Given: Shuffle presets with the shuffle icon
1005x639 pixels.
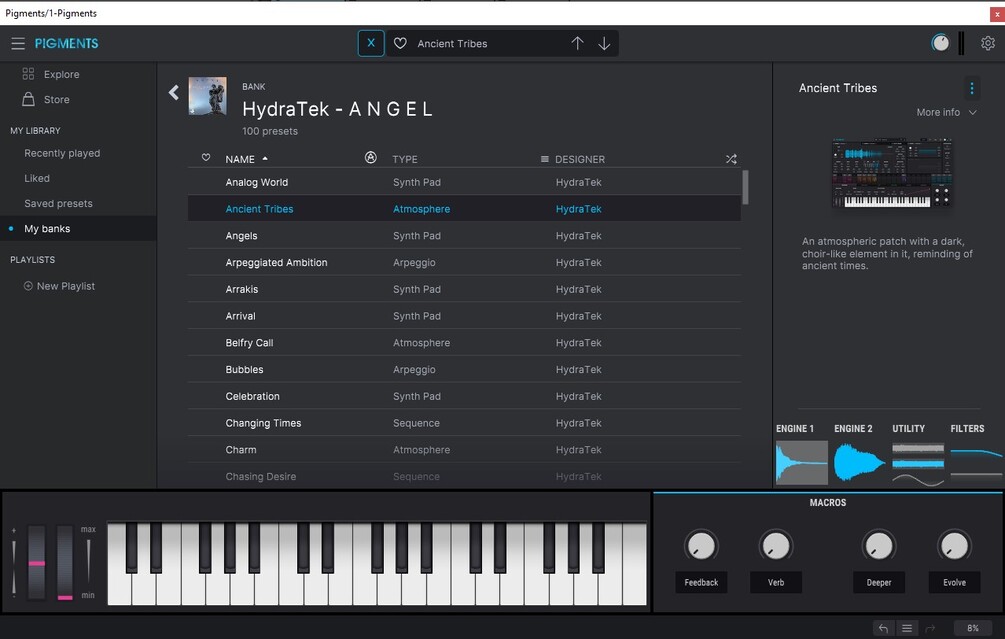Looking at the screenshot, I should [x=731, y=159].
